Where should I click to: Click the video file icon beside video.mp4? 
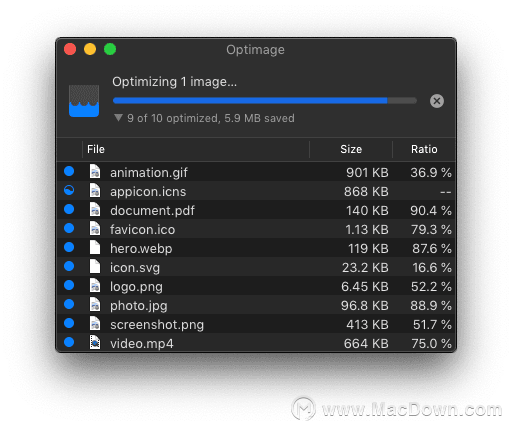tap(95, 342)
